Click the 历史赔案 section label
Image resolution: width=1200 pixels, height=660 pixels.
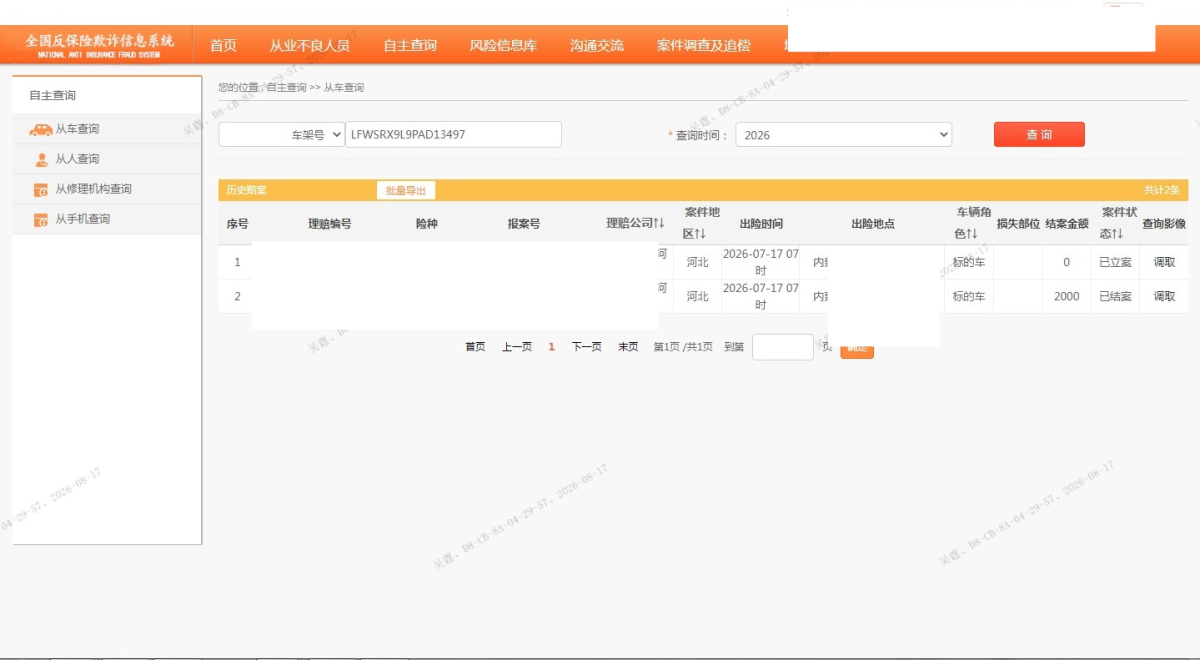pos(246,190)
